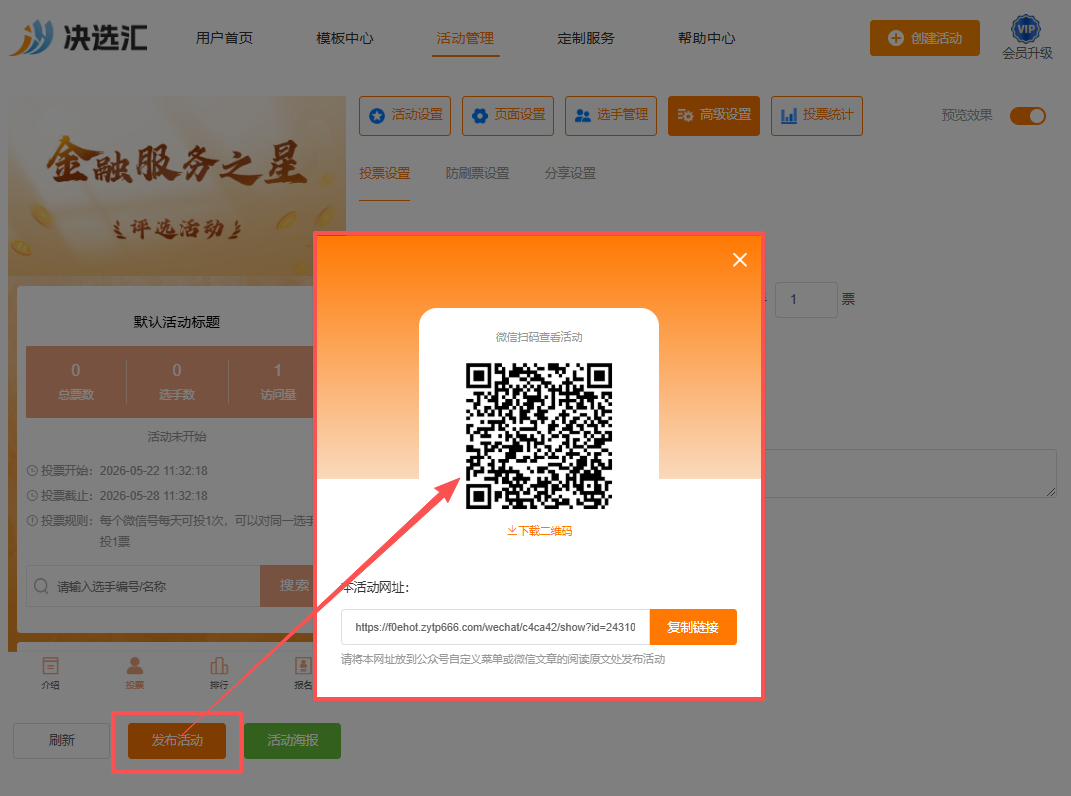The image size is (1071, 796).
Task: Close the QR code popup
Action: pos(740,260)
